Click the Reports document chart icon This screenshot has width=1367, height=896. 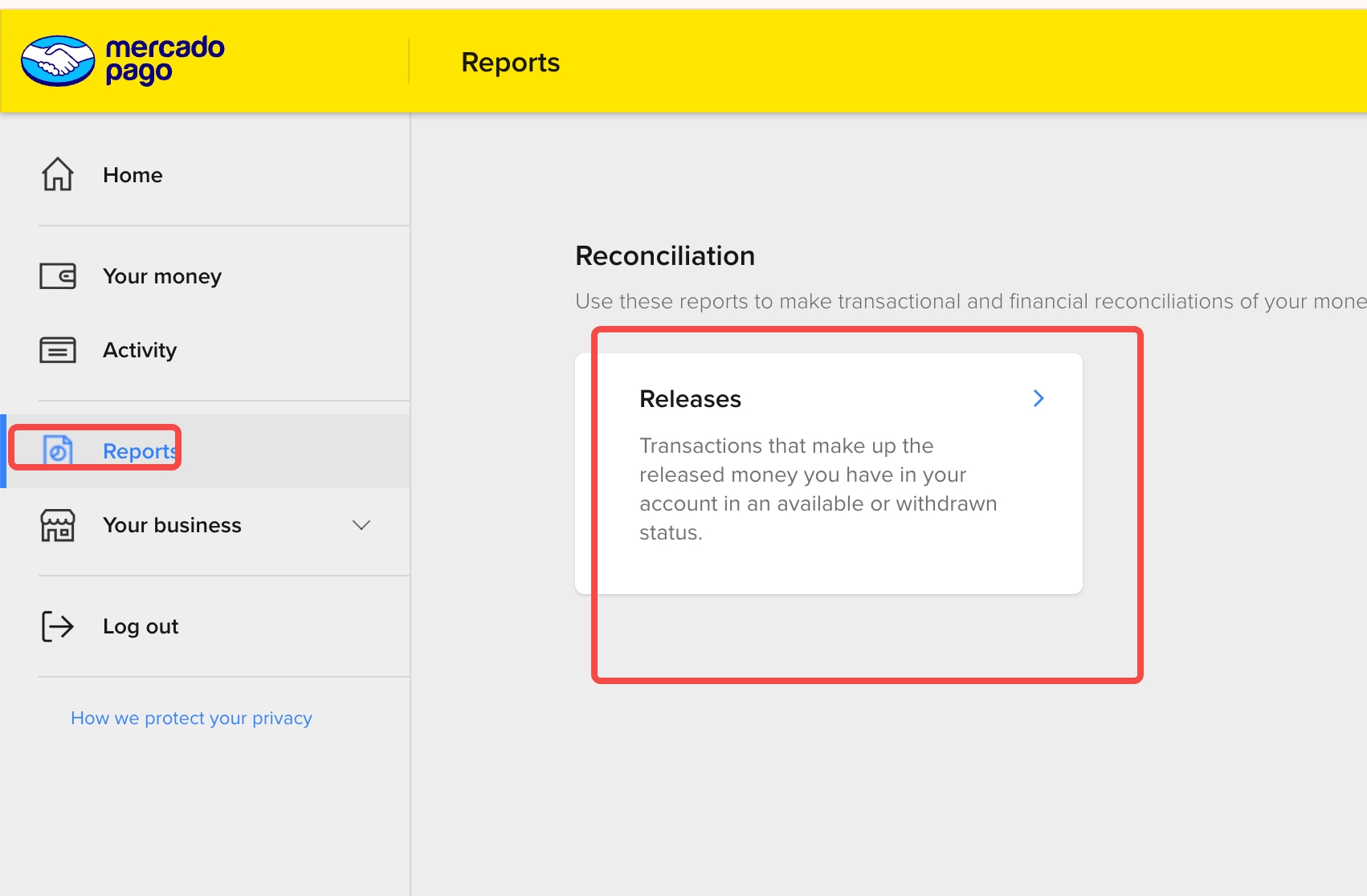[x=58, y=450]
